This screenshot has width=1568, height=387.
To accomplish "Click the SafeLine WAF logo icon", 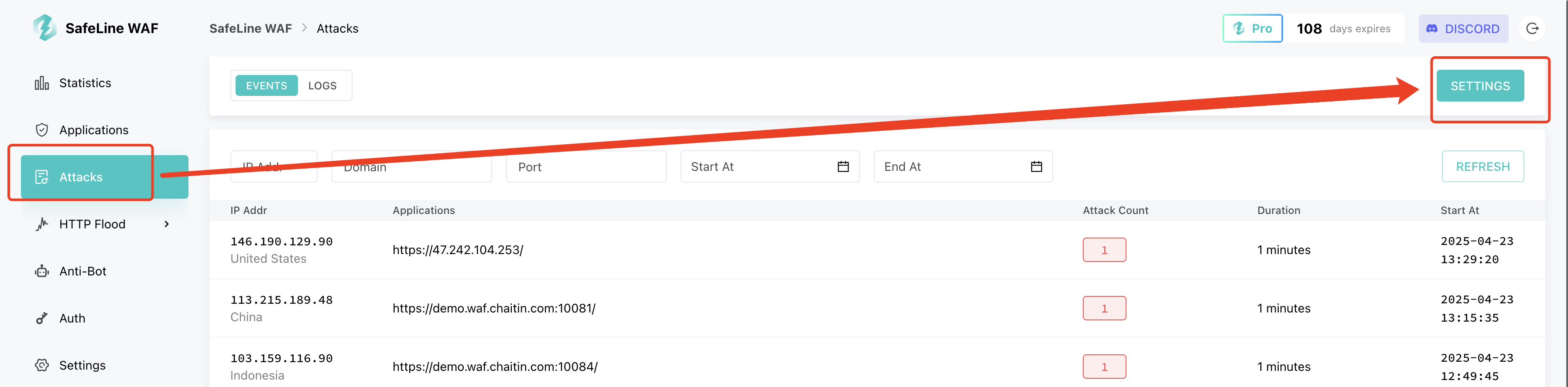I will click(45, 28).
